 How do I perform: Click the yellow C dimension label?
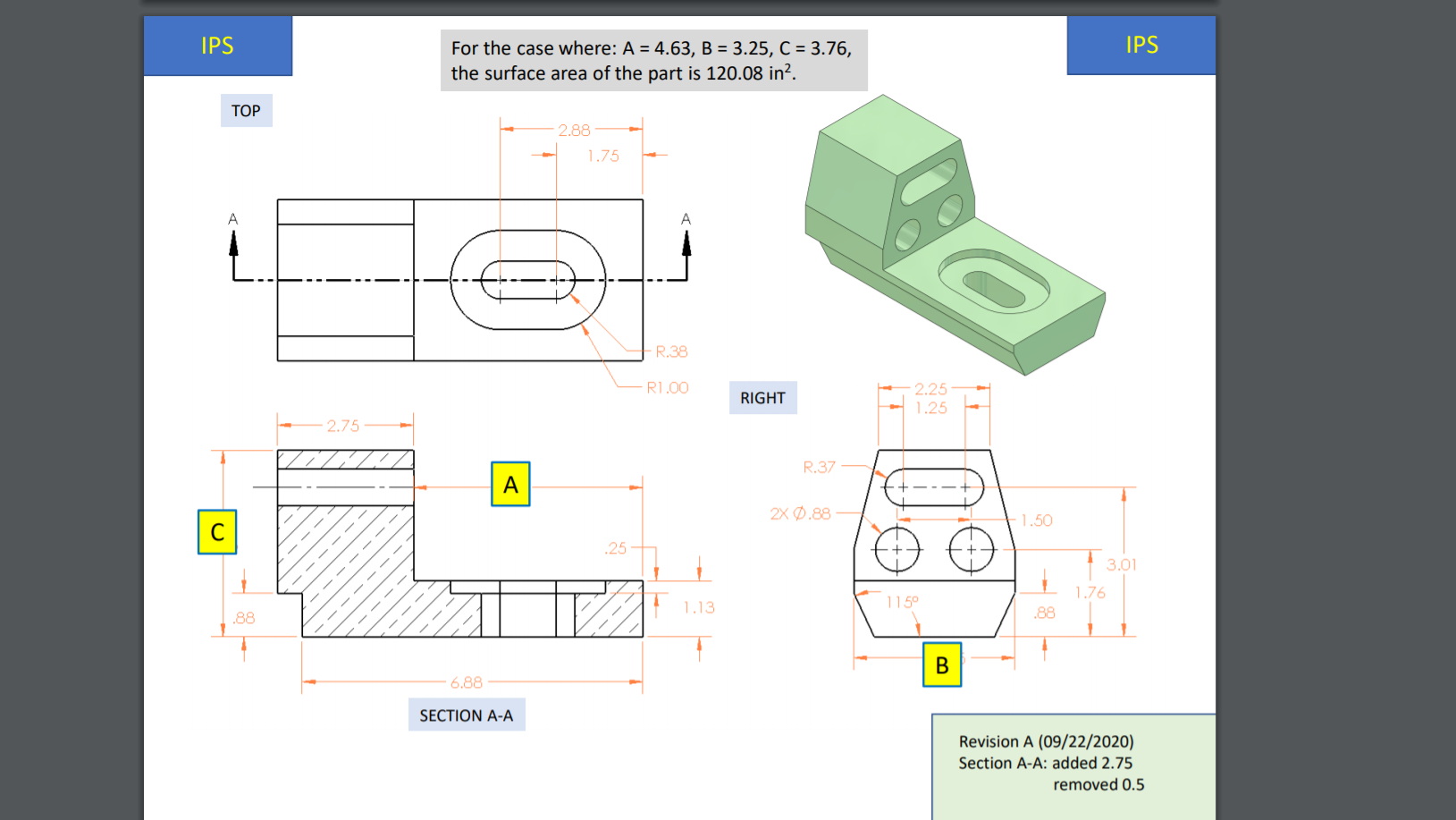[x=217, y=532]
